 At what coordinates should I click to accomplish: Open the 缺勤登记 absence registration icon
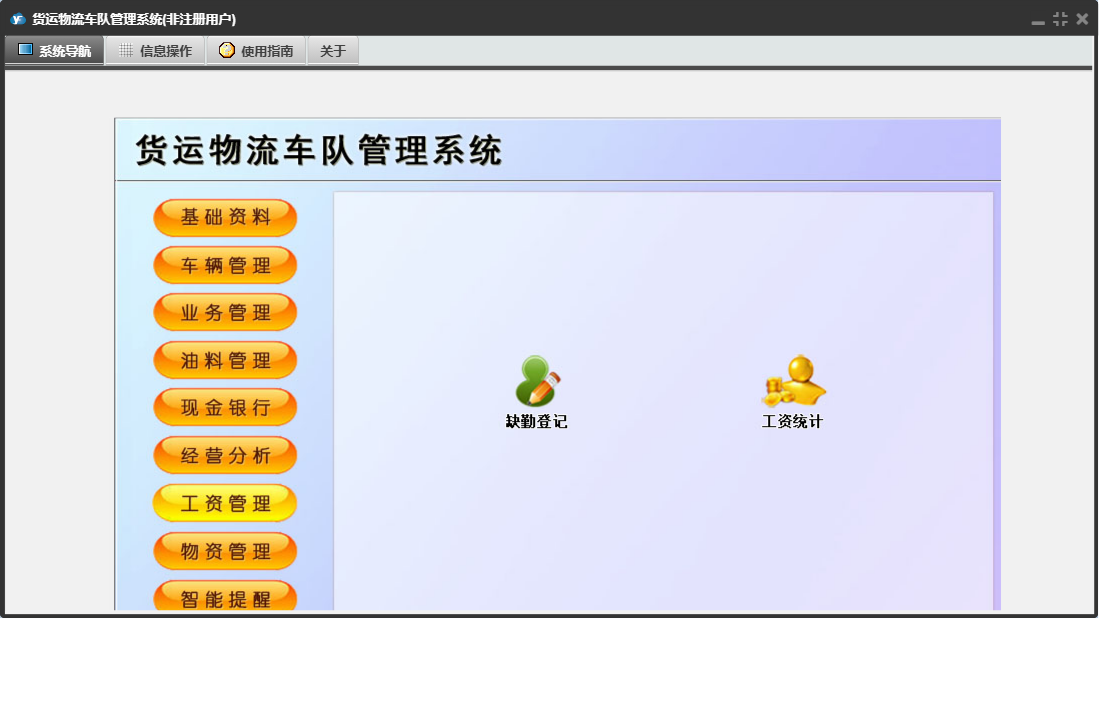coord(537,384)
